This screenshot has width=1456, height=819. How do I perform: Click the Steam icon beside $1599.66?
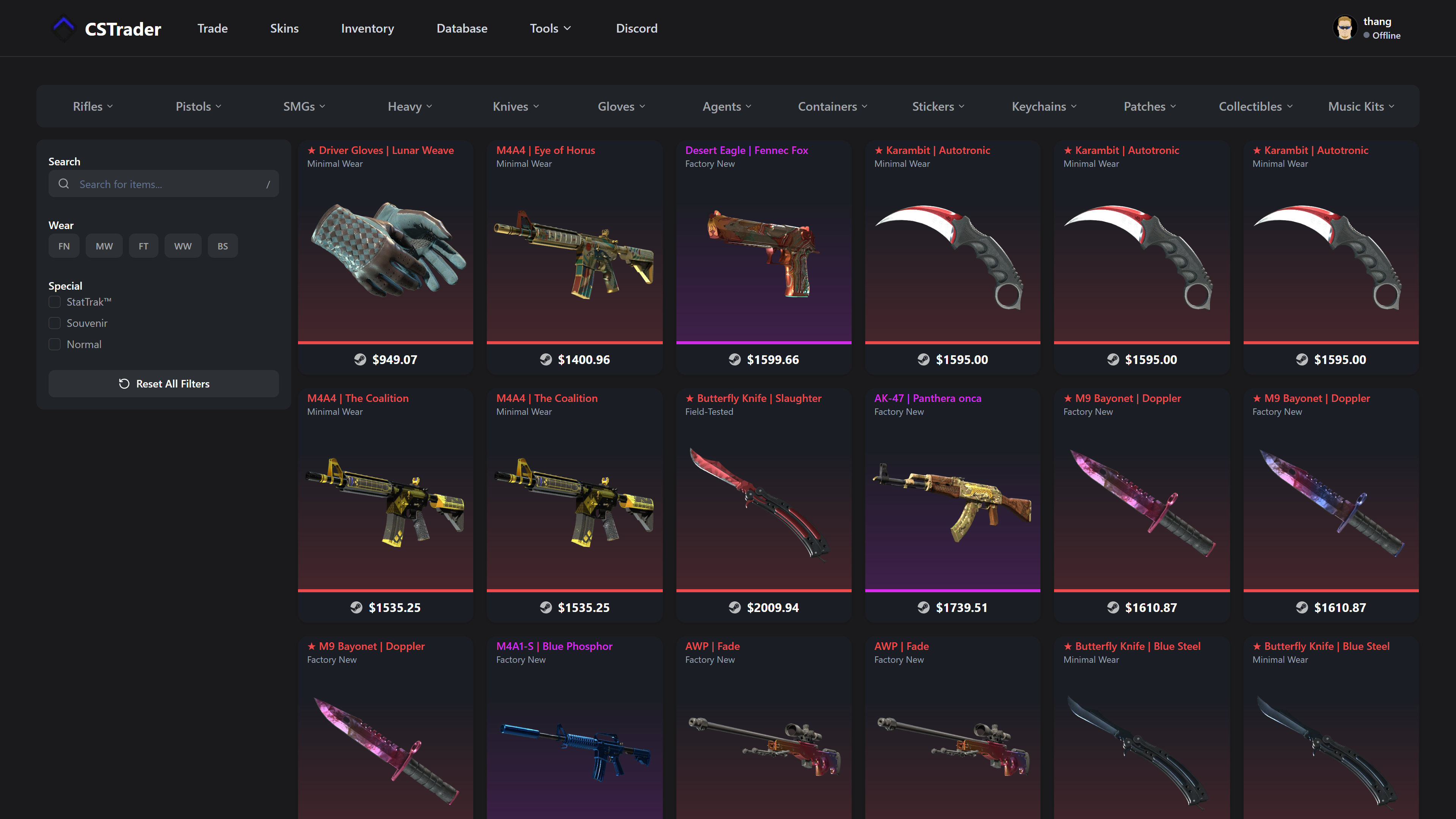coord(734,359)
